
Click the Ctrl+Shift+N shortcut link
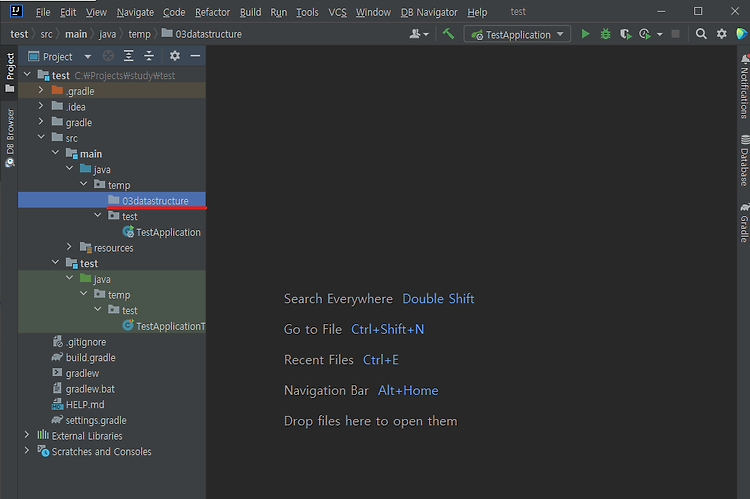(387, 329)
